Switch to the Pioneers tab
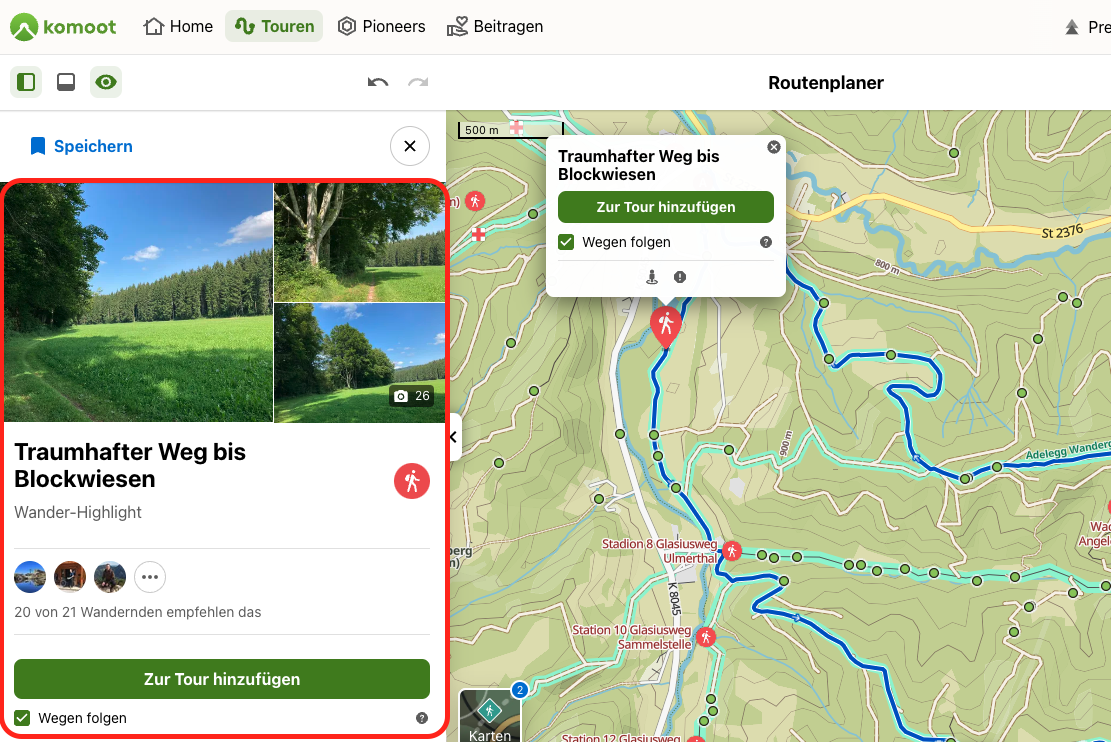The height and width of the screenshot is (742, 1111). [x=381, y=26]
